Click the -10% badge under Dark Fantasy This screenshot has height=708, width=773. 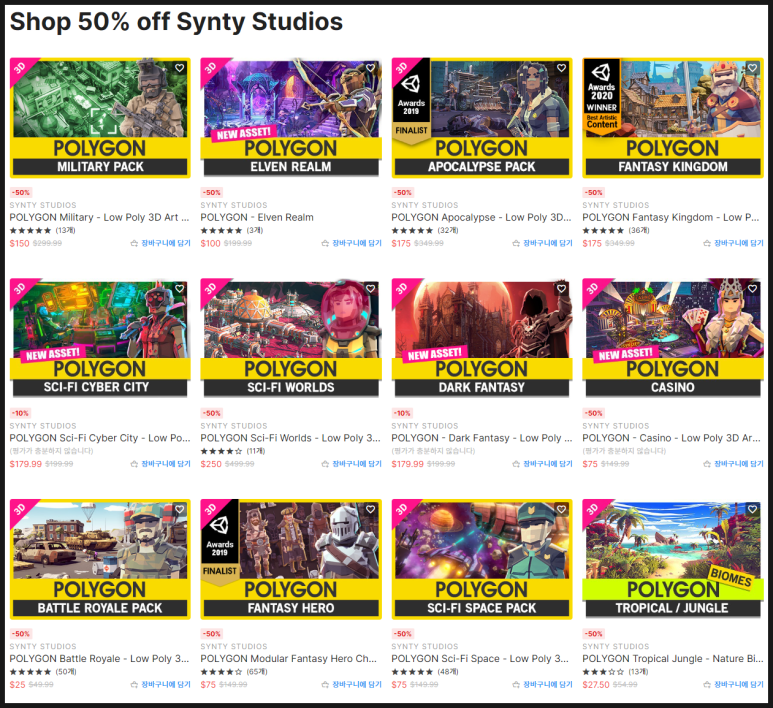click(403, 413)
